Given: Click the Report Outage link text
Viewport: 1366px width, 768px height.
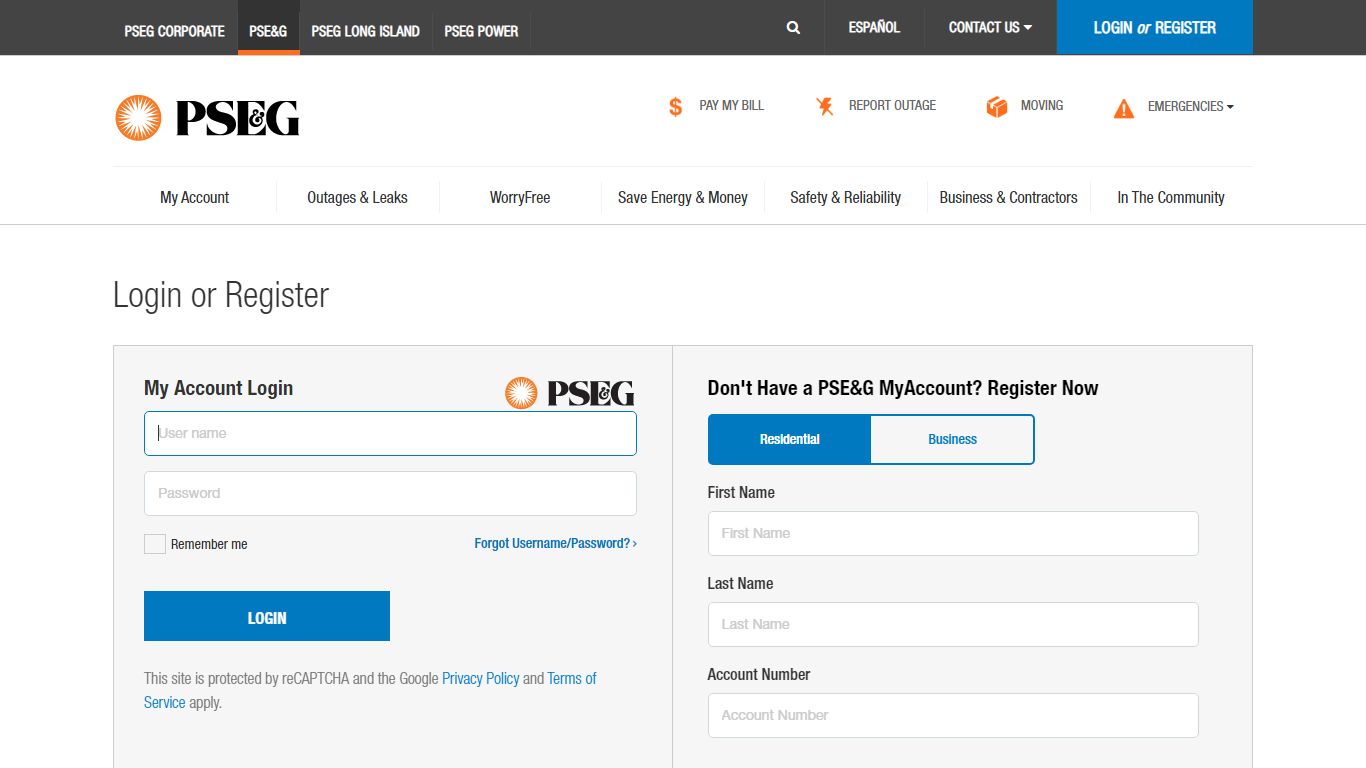Looking at the screenshot, I should [x=892, y=105].
